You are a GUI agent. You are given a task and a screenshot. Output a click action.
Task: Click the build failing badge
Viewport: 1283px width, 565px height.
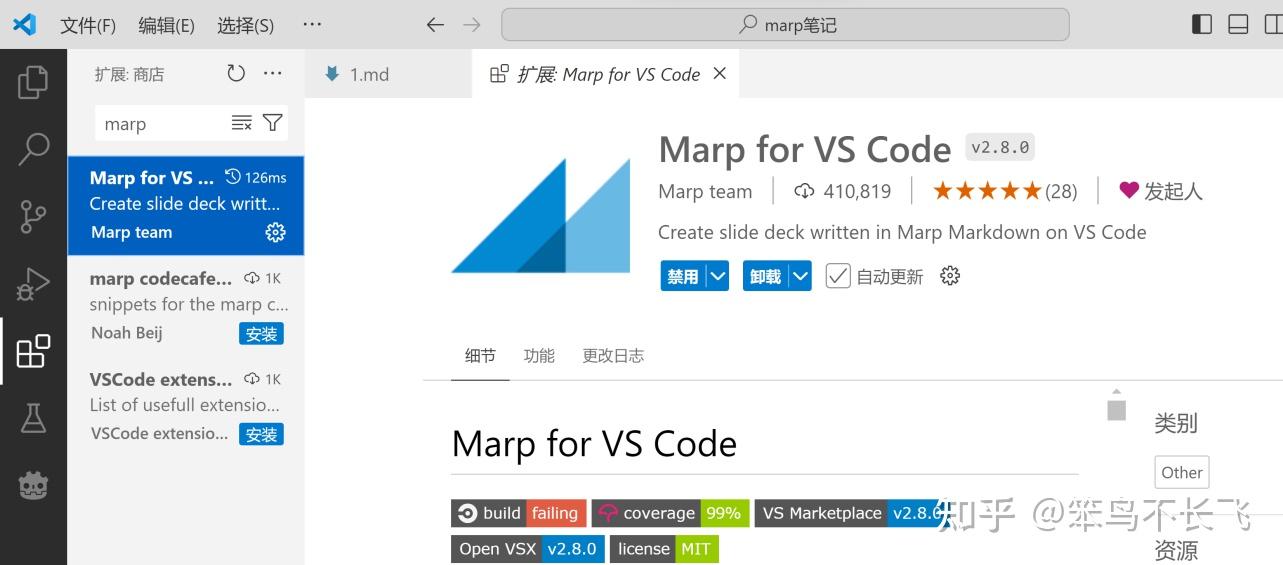[517, 513]
